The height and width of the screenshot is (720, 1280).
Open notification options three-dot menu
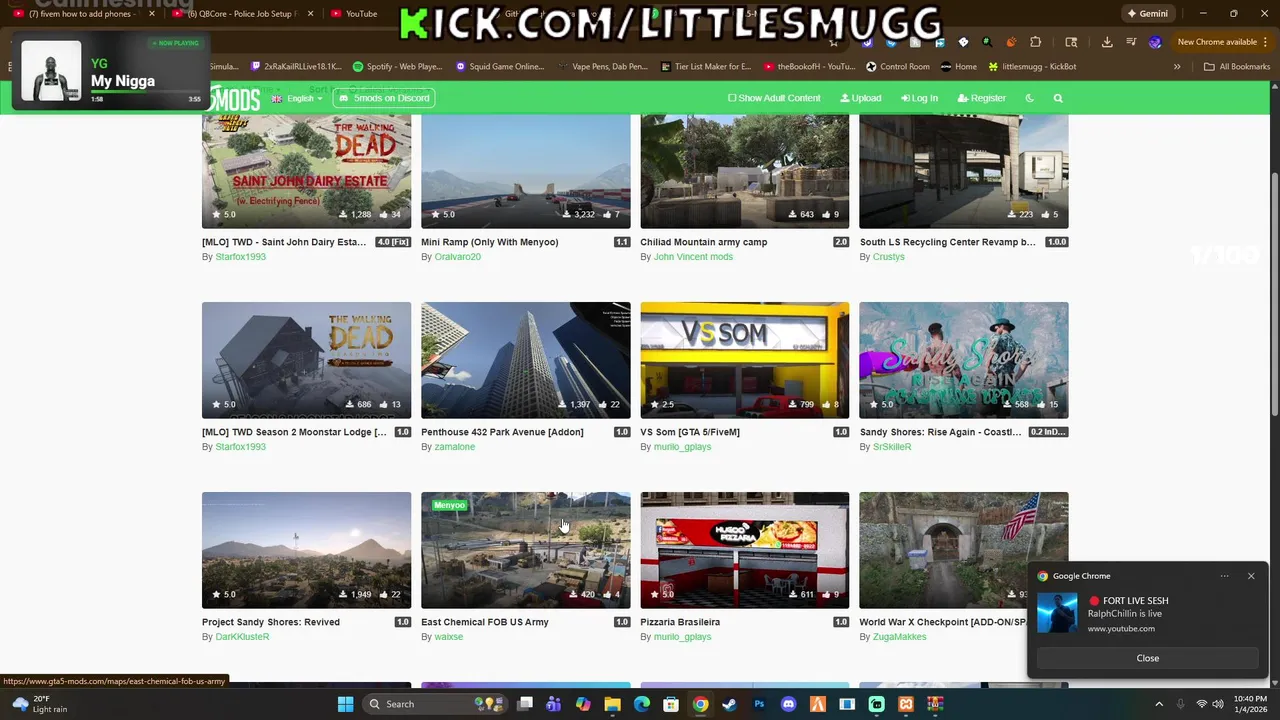coord(1224,576)
